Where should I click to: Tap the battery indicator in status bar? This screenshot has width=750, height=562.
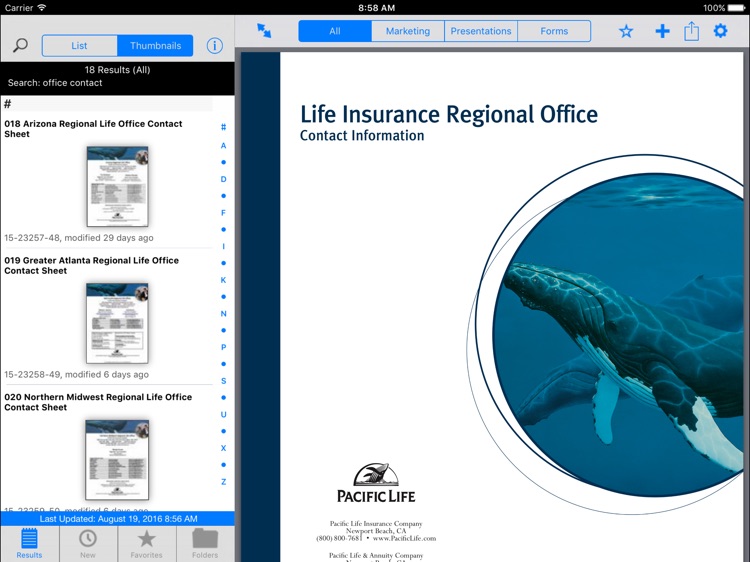(737, 8)
